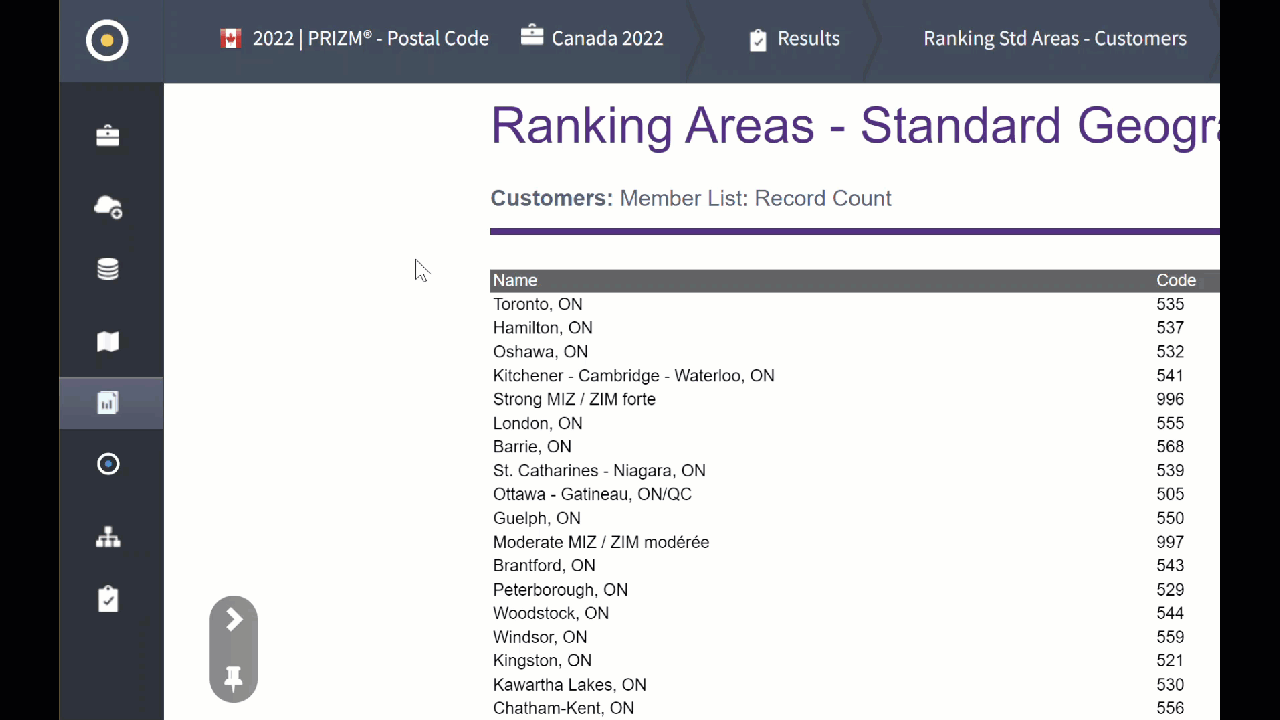Click code 559 for Windsor
Image resolution: width=1280 pixels, height=720 pixels.
pos(1170,637)
